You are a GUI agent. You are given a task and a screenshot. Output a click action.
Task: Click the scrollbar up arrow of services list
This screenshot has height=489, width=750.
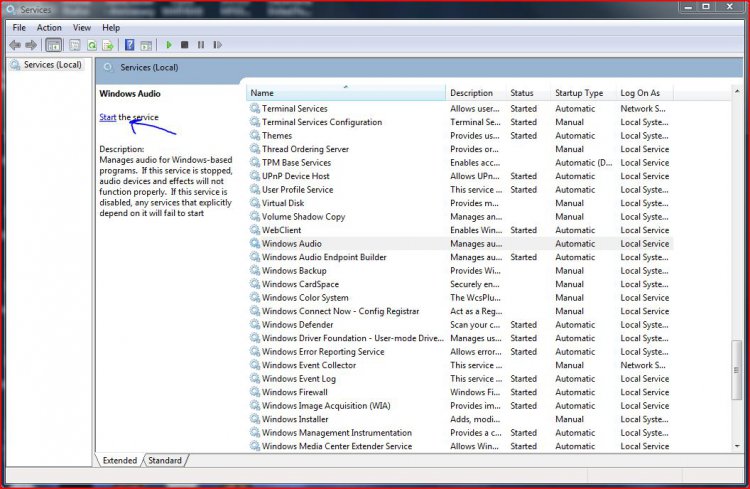click(x=737, y=91)
